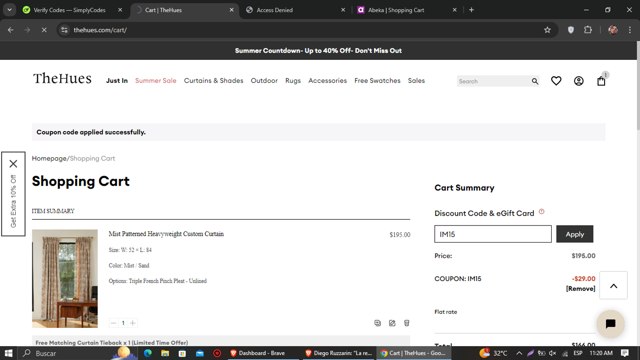Open the Rugs menu
Image resolution: width=640 pixels, height=360 pixels.
tap(293, 81)
